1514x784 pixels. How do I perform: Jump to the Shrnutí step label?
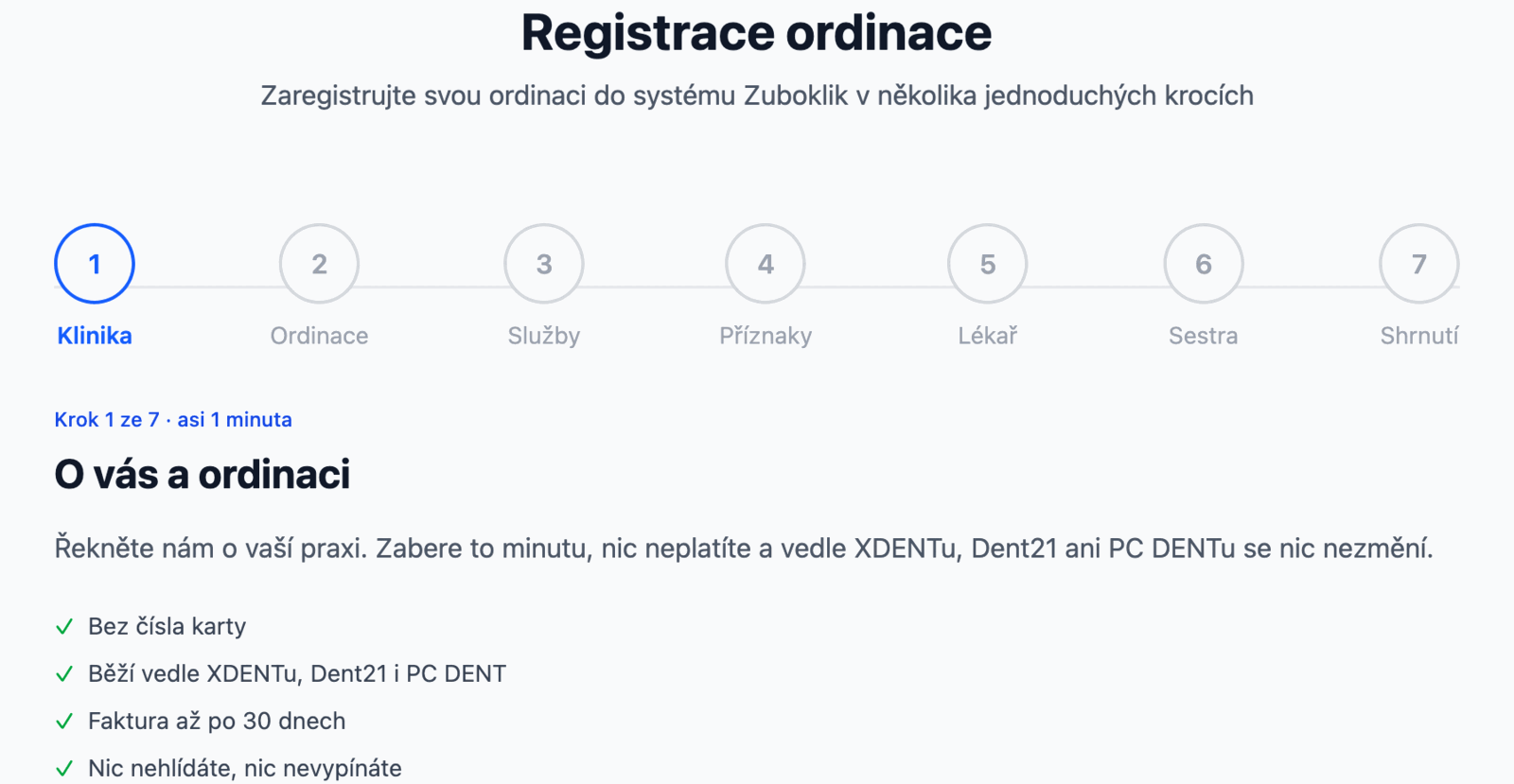click(1419, 336)
